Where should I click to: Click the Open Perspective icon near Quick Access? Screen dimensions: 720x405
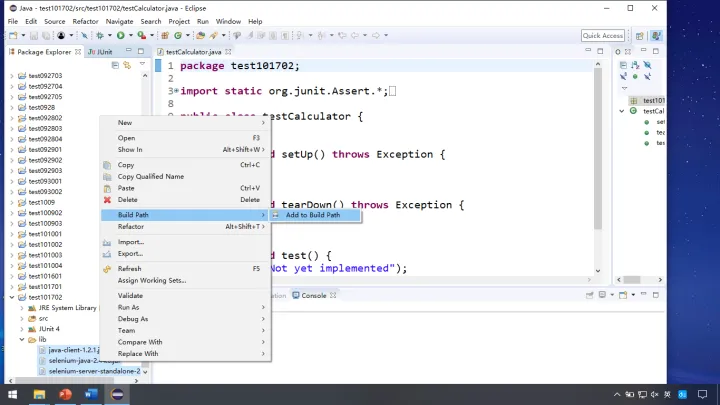point(640,36)
